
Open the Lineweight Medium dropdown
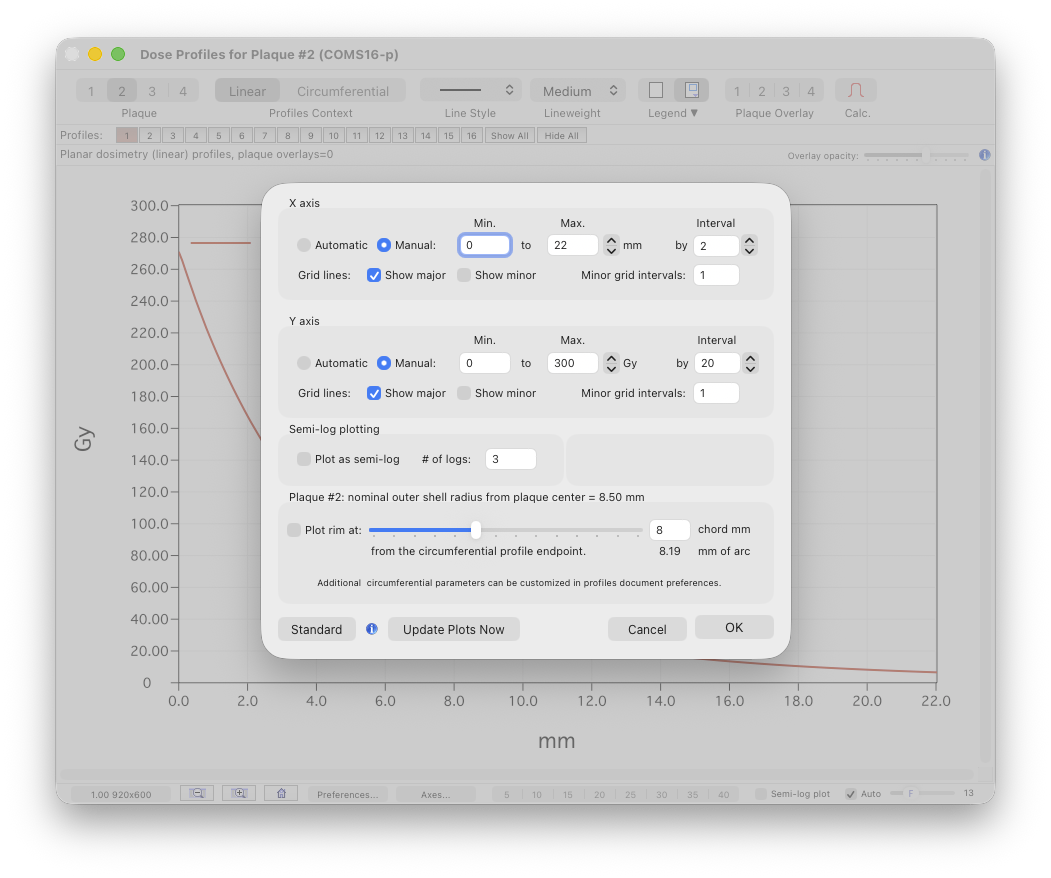(578, 91)
